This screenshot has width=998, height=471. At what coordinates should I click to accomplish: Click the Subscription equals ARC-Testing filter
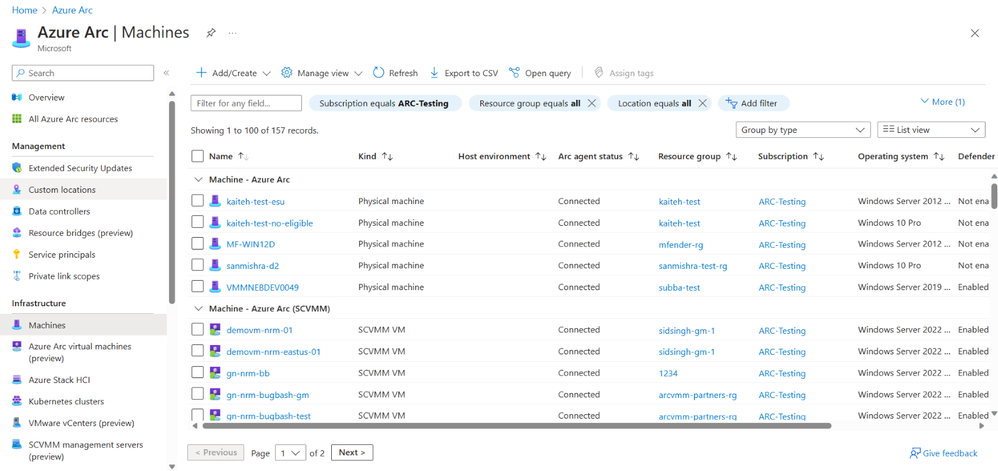tap(384, 103)
